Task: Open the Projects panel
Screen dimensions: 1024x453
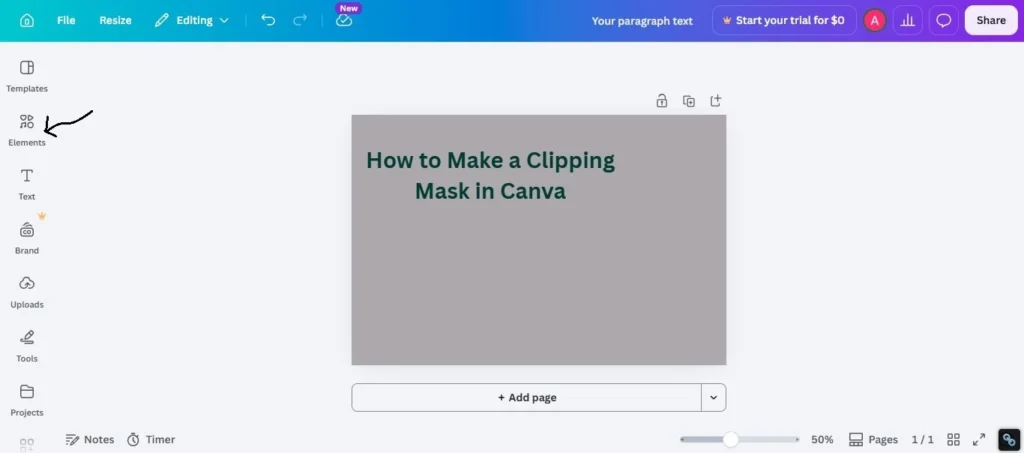Action: pos(27,400)
